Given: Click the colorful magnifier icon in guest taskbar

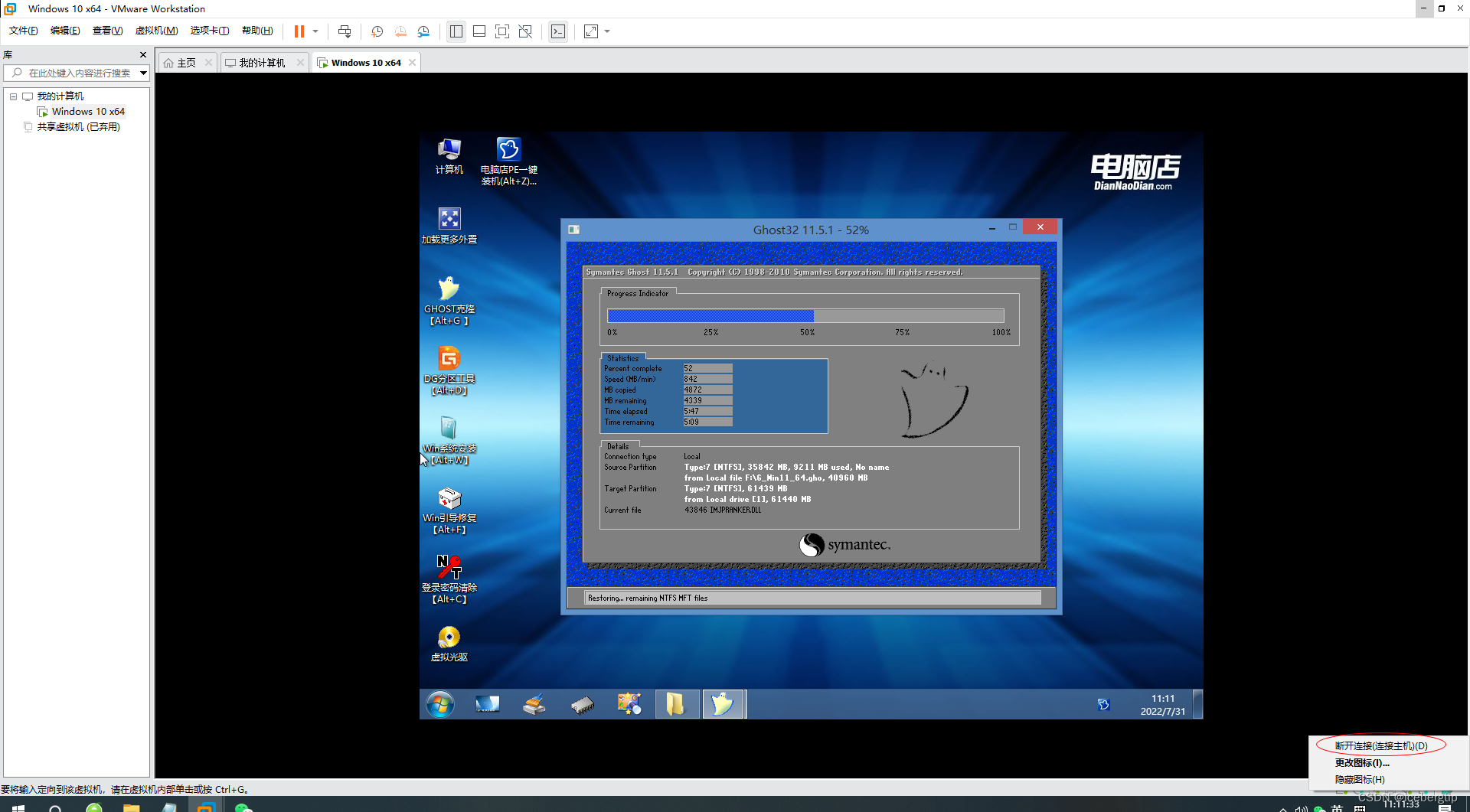Looking at the screenshot, I should point(629,704).
